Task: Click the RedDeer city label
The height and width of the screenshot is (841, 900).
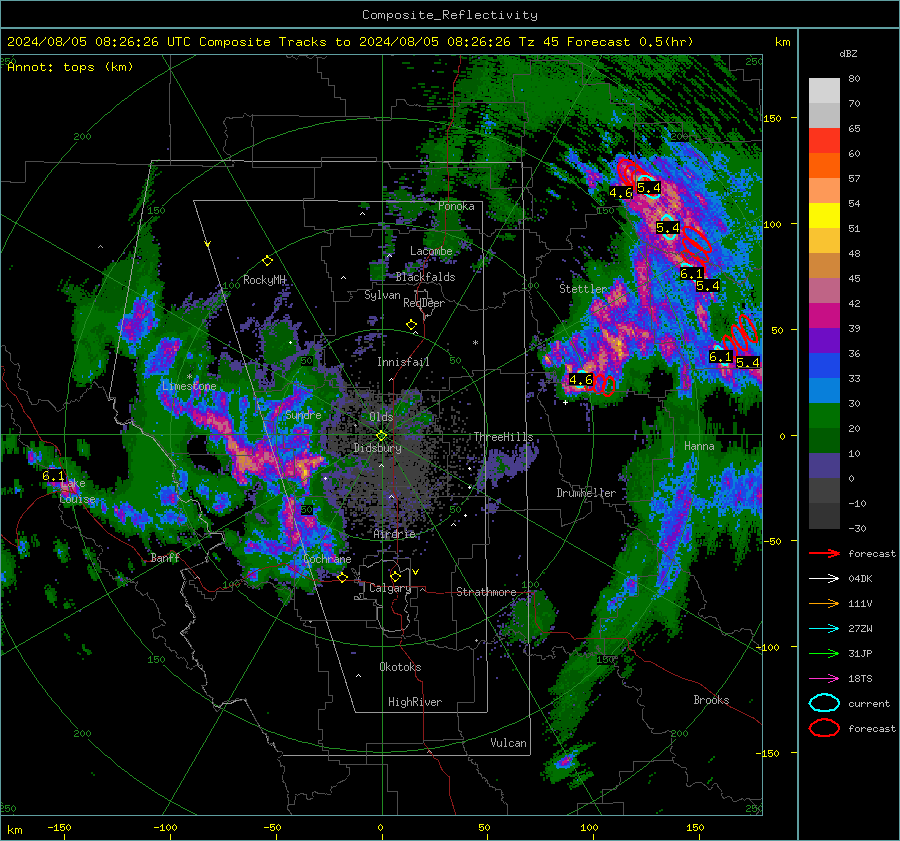Action: click(424, 303)
